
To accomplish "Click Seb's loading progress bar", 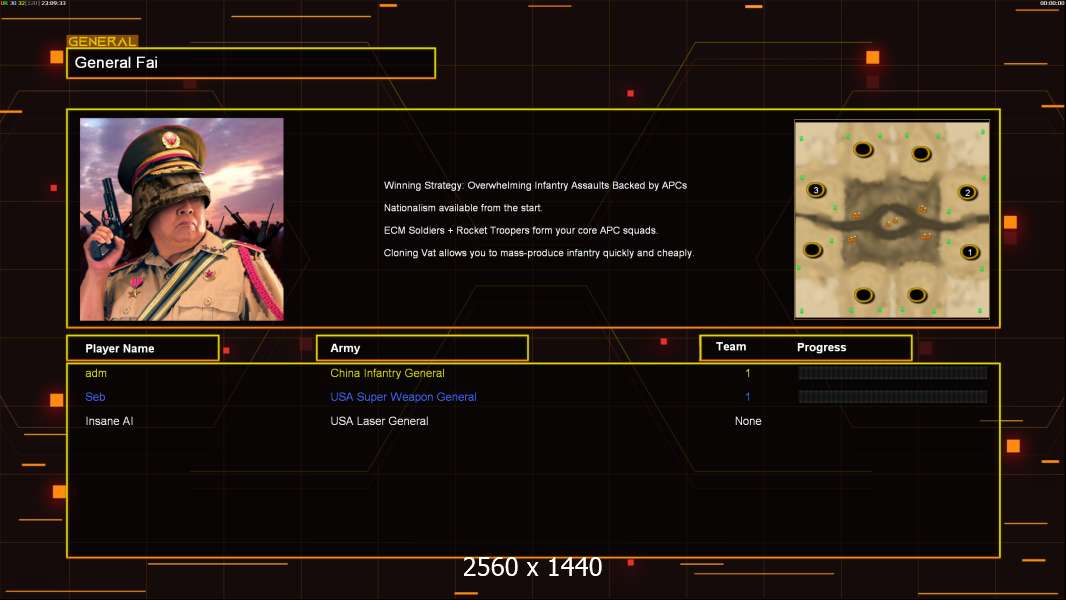I will (x=893, y=396).
